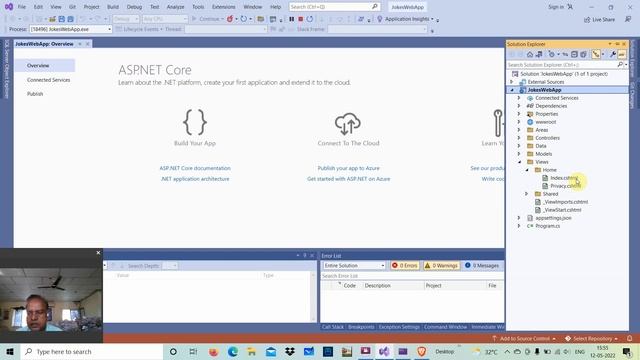This screenshot has height=360, width=640.
Task: Open the File menu
Action: (x=22, y=7)
